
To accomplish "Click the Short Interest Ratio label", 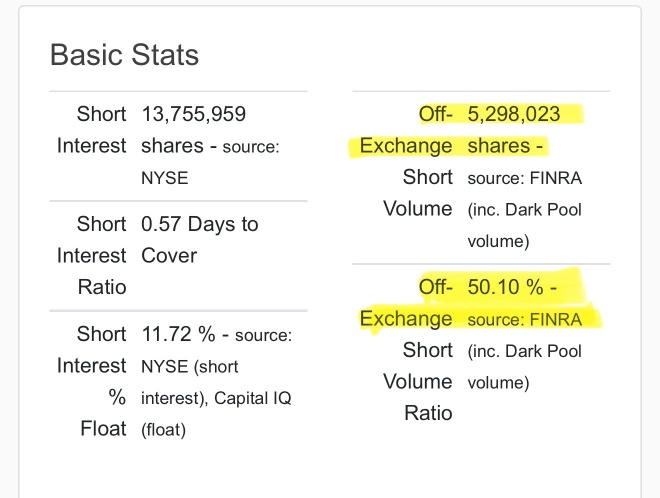I will click(91, 256).
